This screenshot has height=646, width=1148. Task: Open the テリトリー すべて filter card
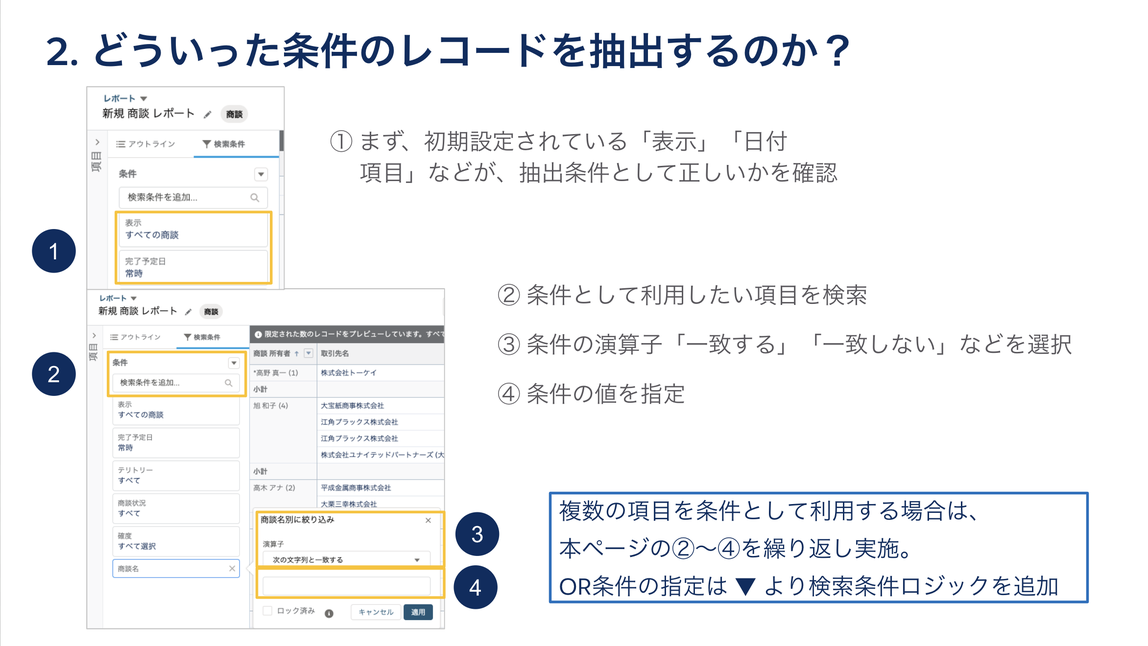tap(175, 475)
